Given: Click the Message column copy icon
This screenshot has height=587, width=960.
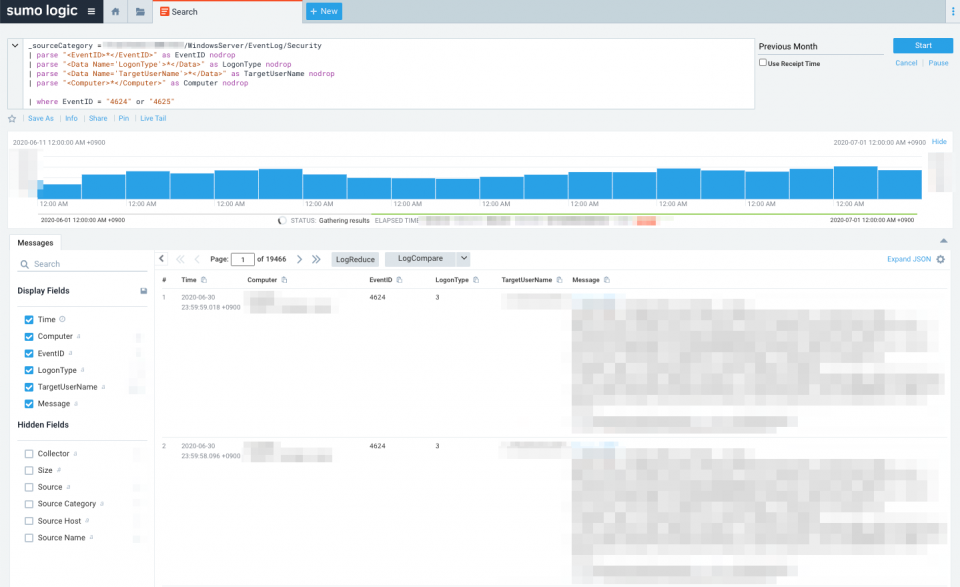Looking at the screenshot, I should click(x=607, y=280).
